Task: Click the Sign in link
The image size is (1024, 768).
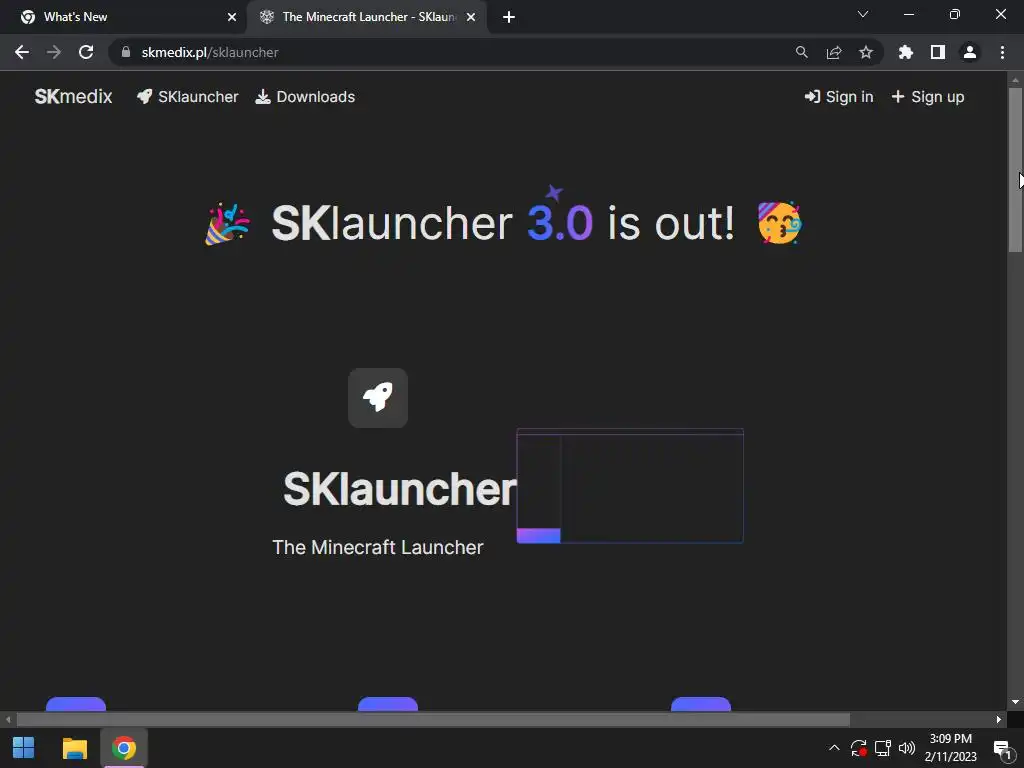Action: [x=839, y=97]
